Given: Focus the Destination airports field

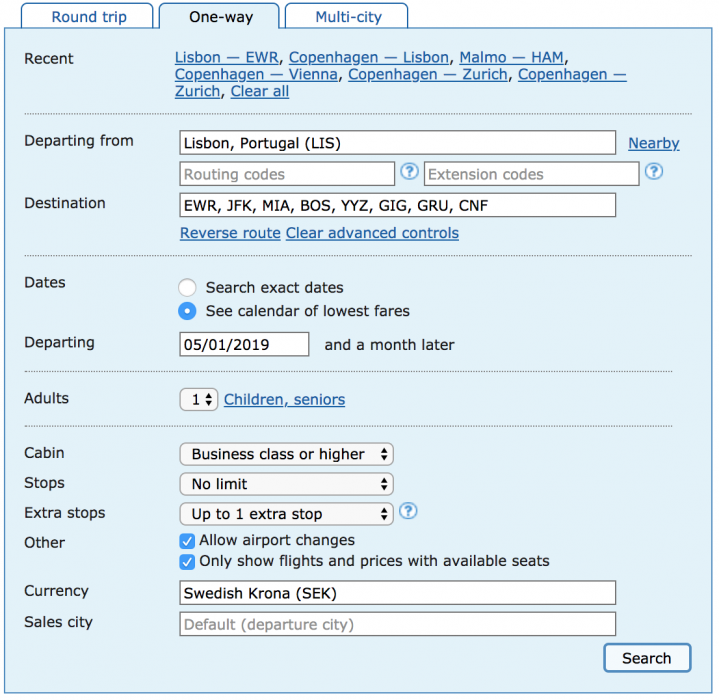Looking at the screenshot, I should (x=398, y=205).
